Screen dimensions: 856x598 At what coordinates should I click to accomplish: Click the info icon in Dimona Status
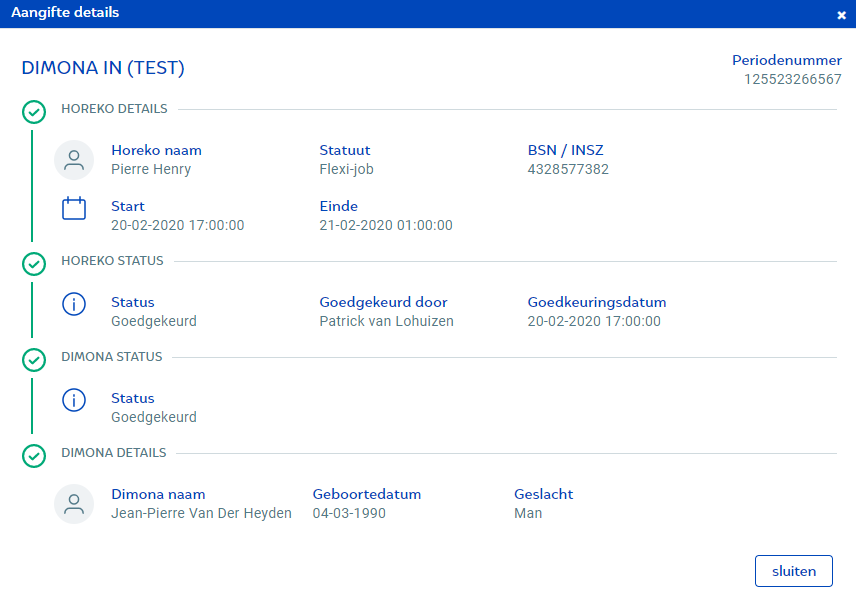pos(74,401)
